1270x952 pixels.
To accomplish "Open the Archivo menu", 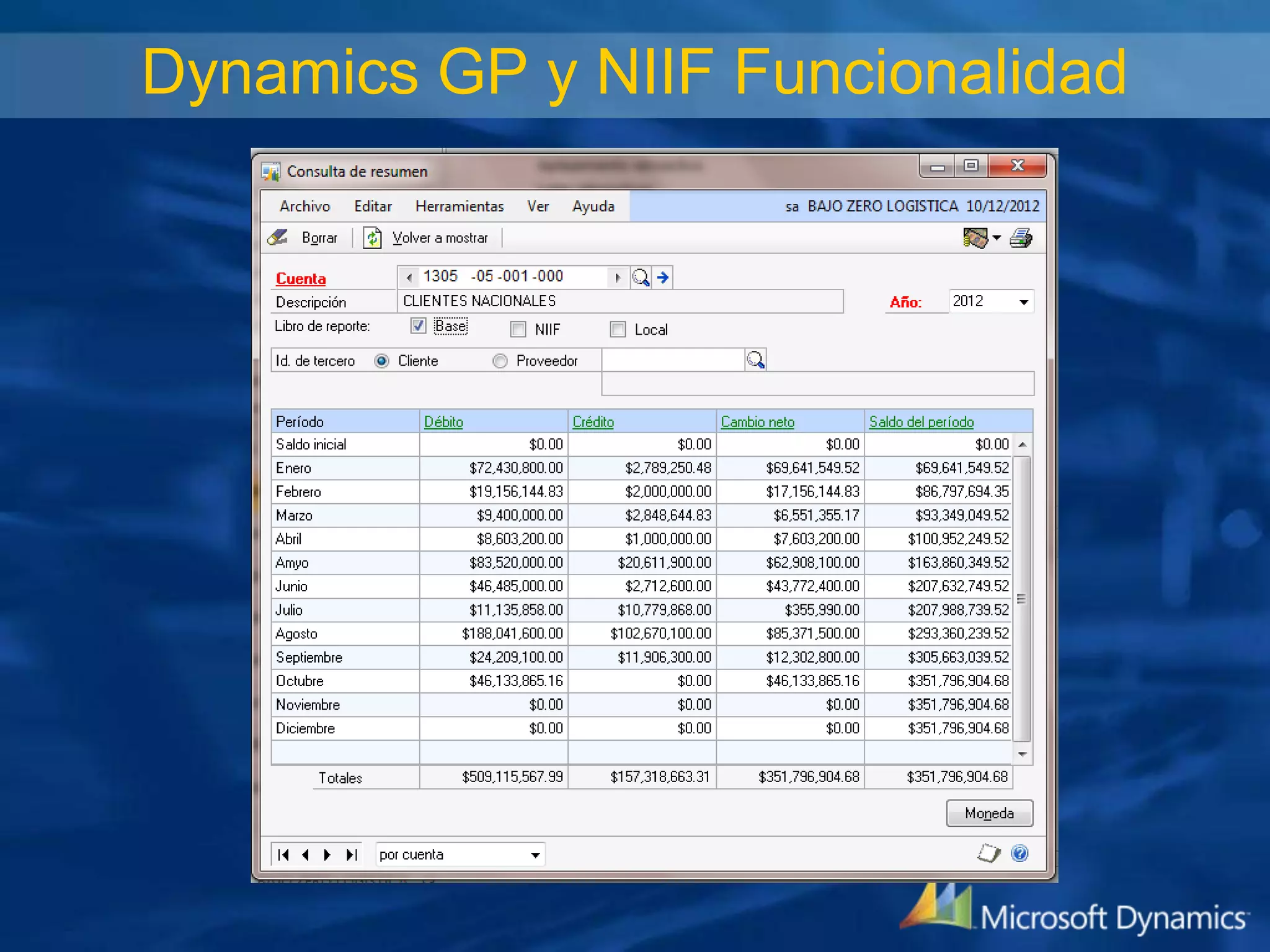I will click(x=305, y=206).
